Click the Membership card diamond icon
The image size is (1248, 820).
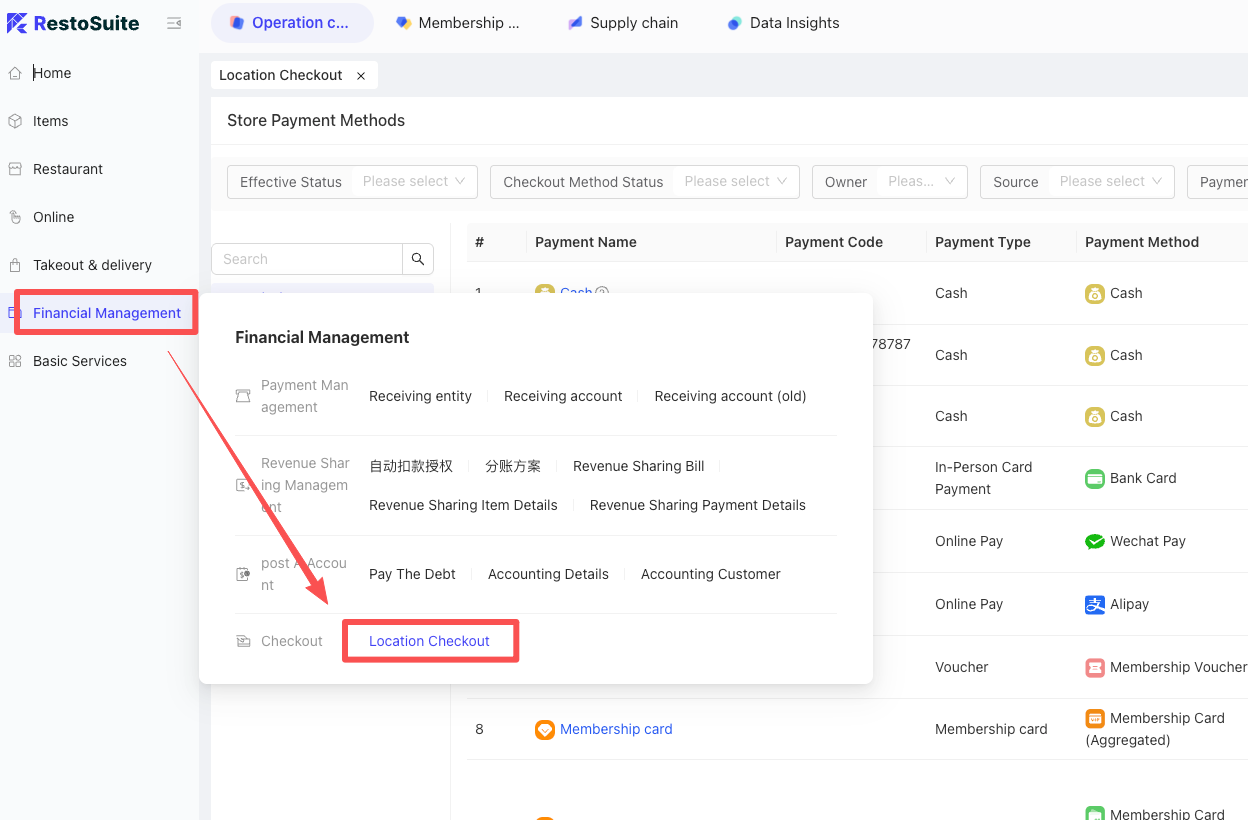[545, 729]
